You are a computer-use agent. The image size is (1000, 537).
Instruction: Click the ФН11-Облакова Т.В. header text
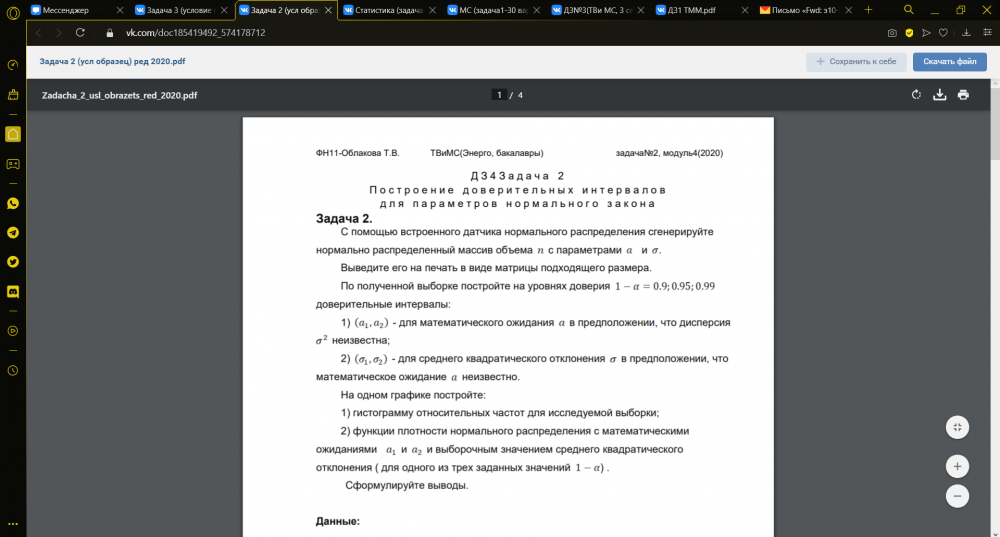[357, 153]
